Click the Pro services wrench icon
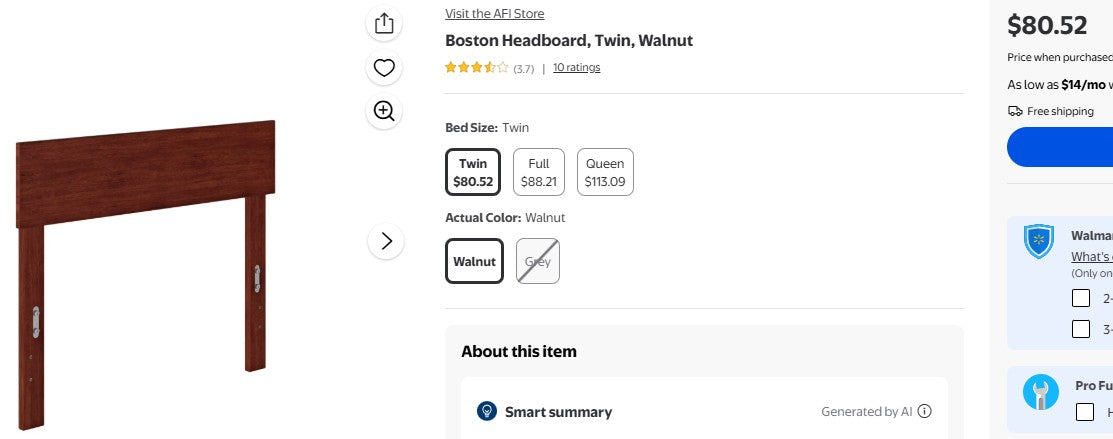 coord(1040,392)
